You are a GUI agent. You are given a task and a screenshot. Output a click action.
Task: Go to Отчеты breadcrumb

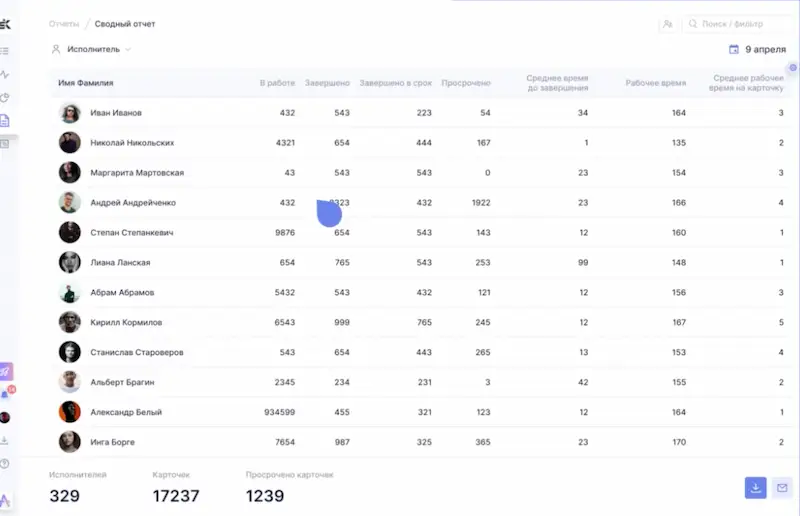click(63, 23)
